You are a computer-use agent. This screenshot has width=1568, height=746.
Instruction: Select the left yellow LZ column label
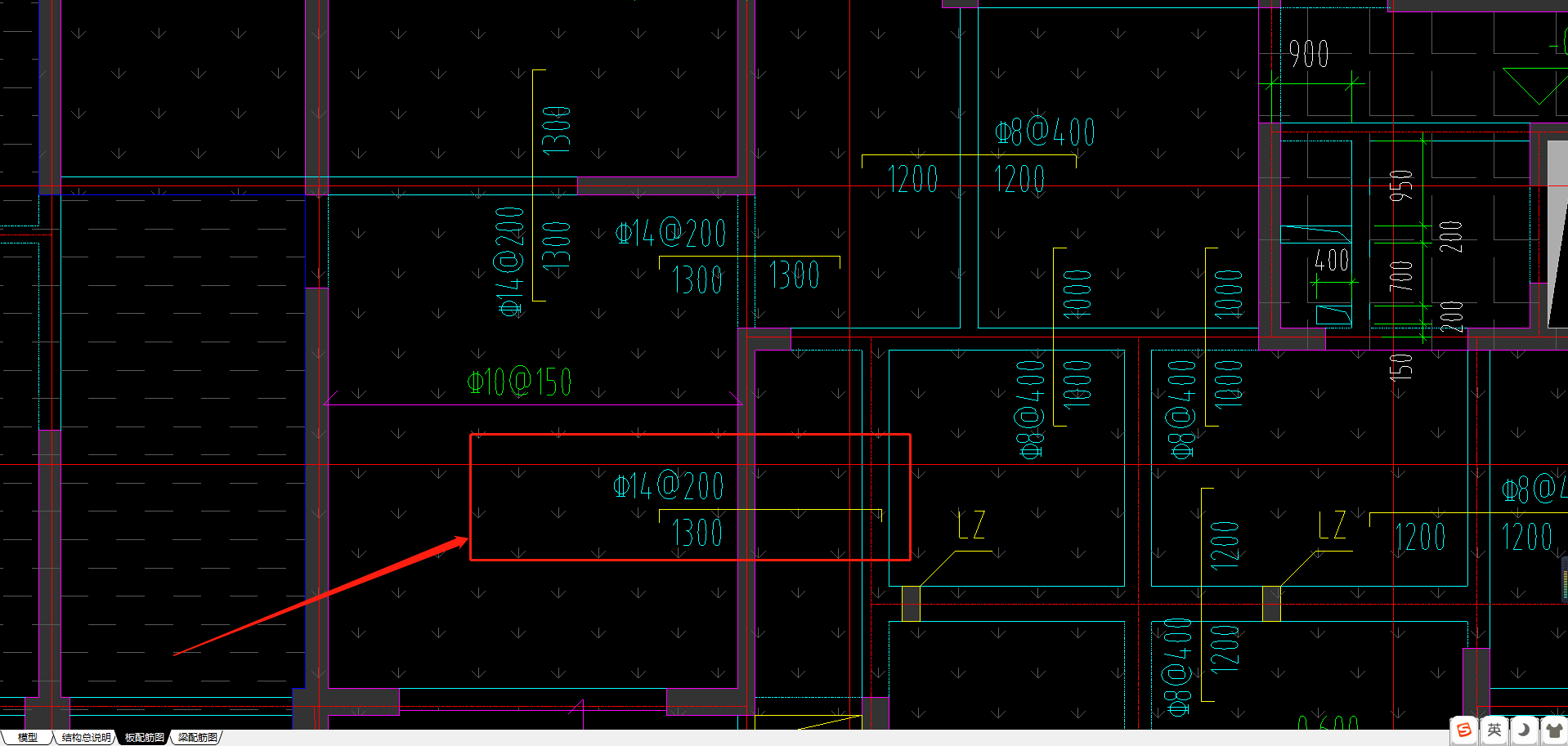coord(971,525)
